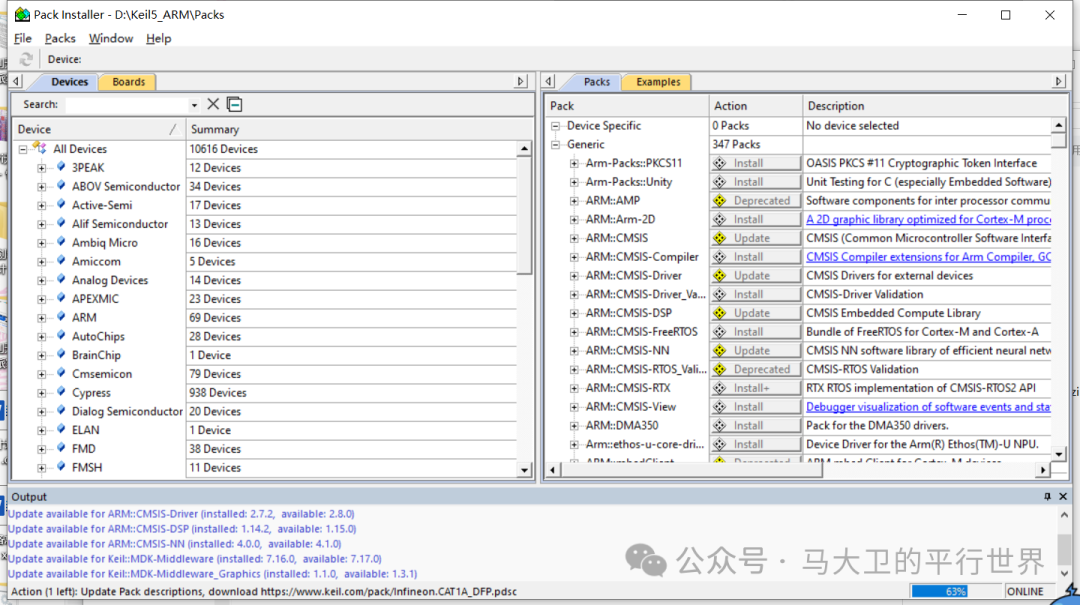The height and width of the screenshot is (605, 1080).
Task: Collapse the All Devices tree
Action: 21,148
